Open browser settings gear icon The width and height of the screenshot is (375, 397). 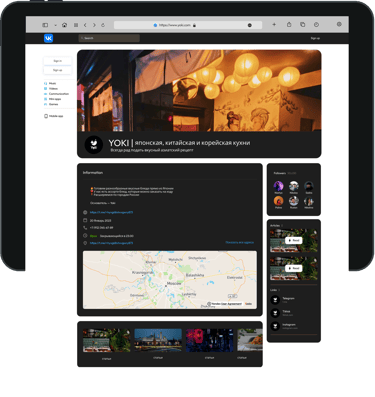pyautogui.click(x=339, y=24)
